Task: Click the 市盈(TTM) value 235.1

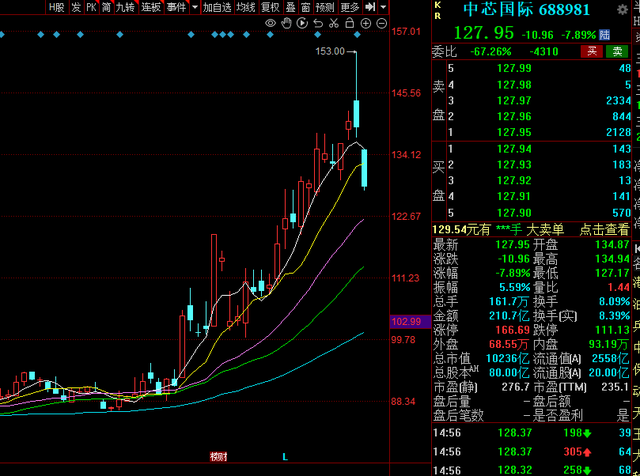Action: (614, 387)
